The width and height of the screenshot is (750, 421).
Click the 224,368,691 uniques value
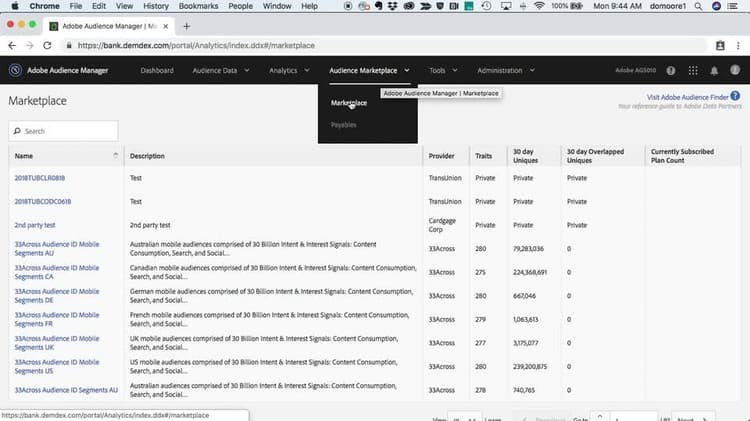tap(529, 272)
